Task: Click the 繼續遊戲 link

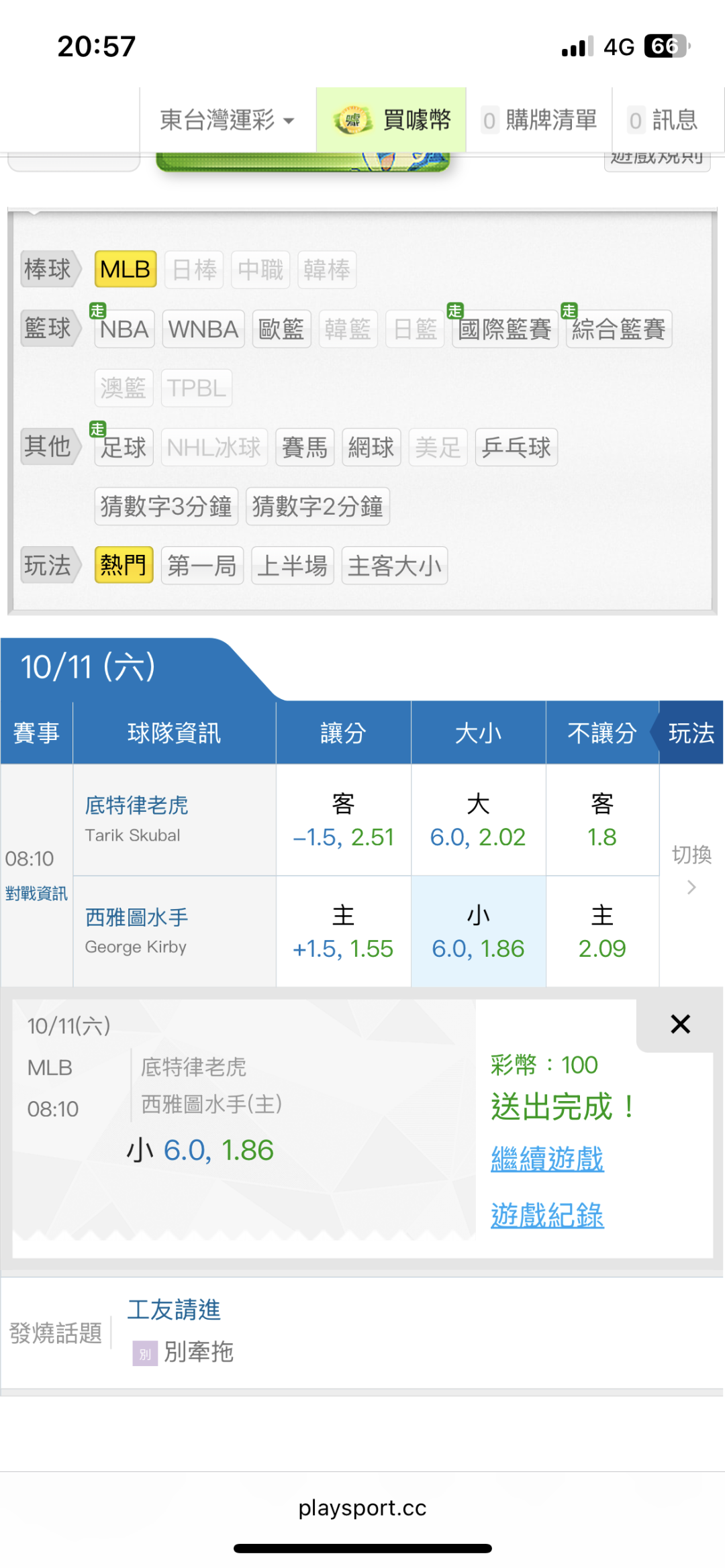Action: click(x=547, y=1159)
